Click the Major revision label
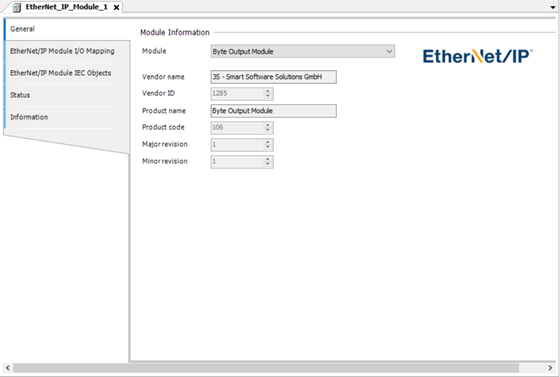This screenshot has height=377, width=560. coord(165,144)
